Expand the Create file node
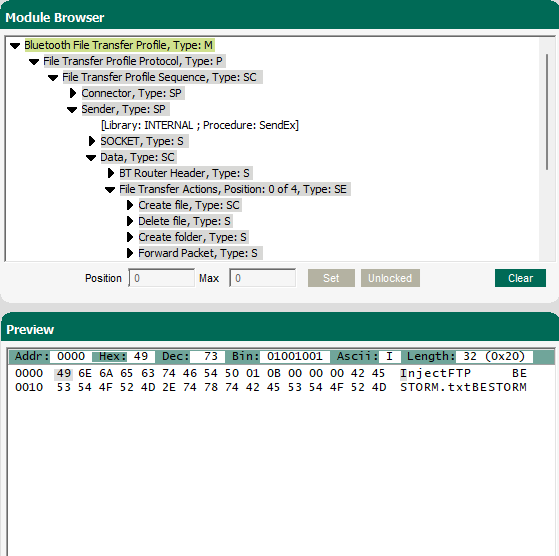Image resolution: width=559 pixels, height=556 pixels. (130, 205)
